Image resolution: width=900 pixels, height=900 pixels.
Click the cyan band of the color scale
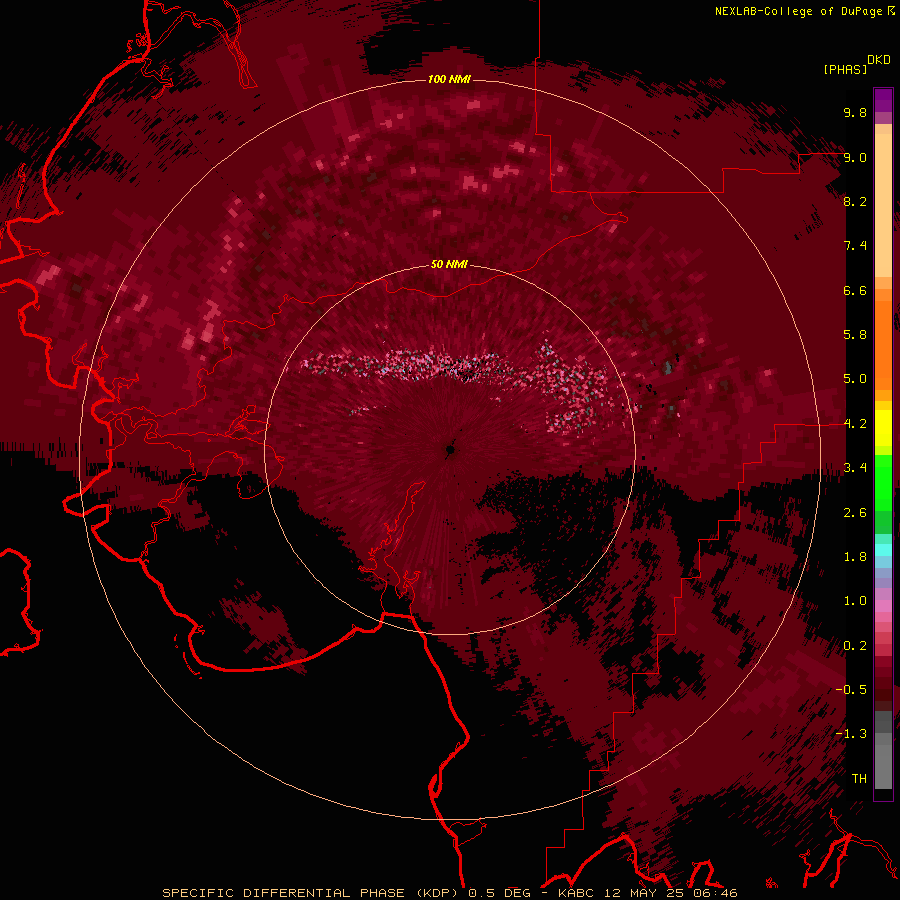click(x=883, y=549)
